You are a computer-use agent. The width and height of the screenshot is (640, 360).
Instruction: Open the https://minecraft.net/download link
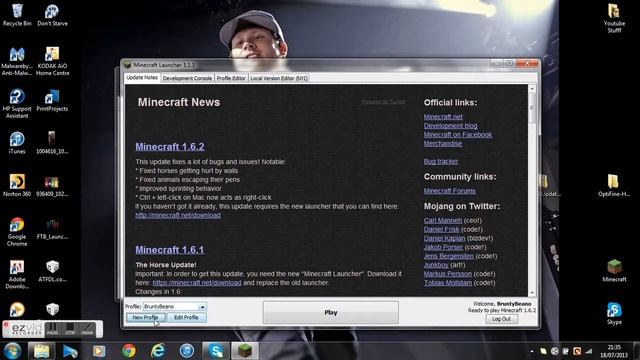click(197, 282)
